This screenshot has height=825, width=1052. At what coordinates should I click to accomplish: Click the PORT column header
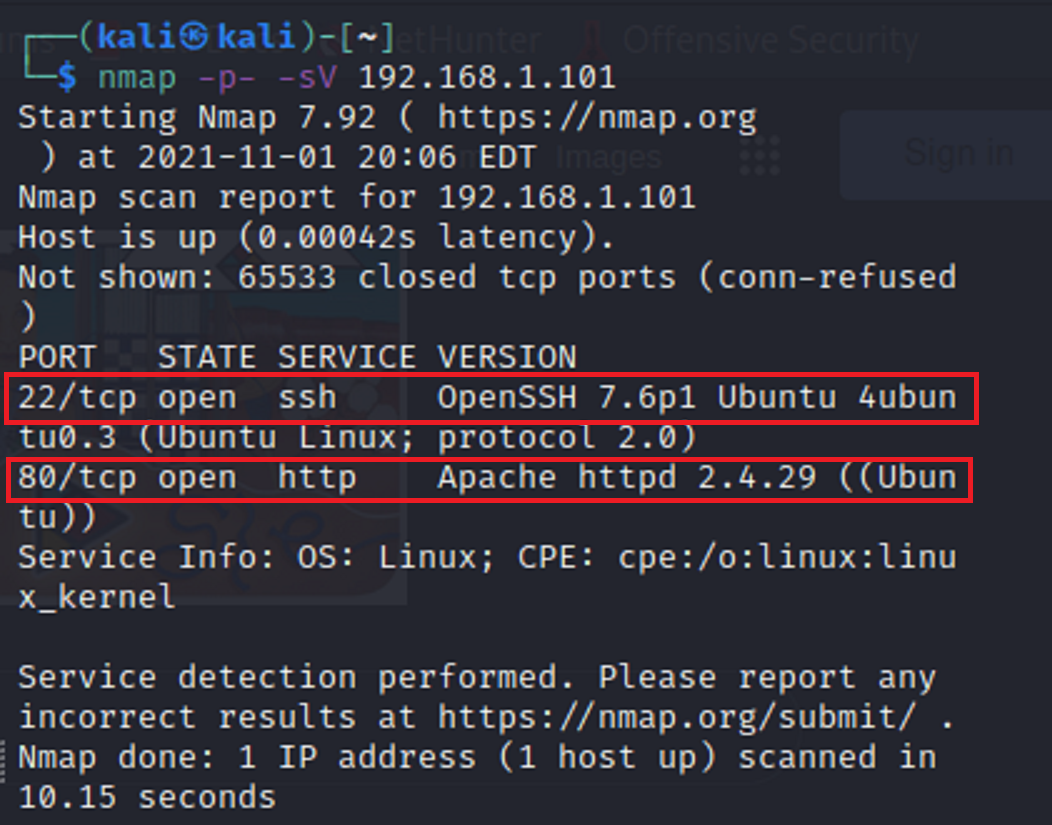click(57, 357)
